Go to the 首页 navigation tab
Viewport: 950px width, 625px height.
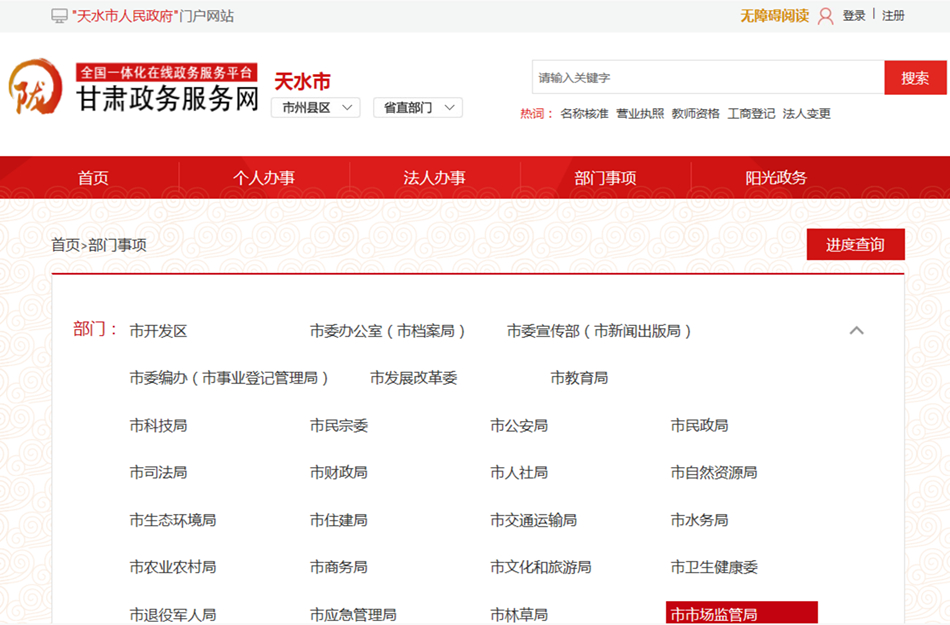pyautogui.click(x=93, y=178)
